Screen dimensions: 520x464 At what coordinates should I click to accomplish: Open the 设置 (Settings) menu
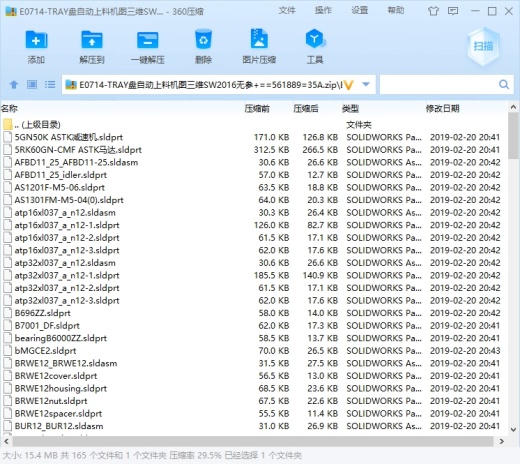click(359, 11)
